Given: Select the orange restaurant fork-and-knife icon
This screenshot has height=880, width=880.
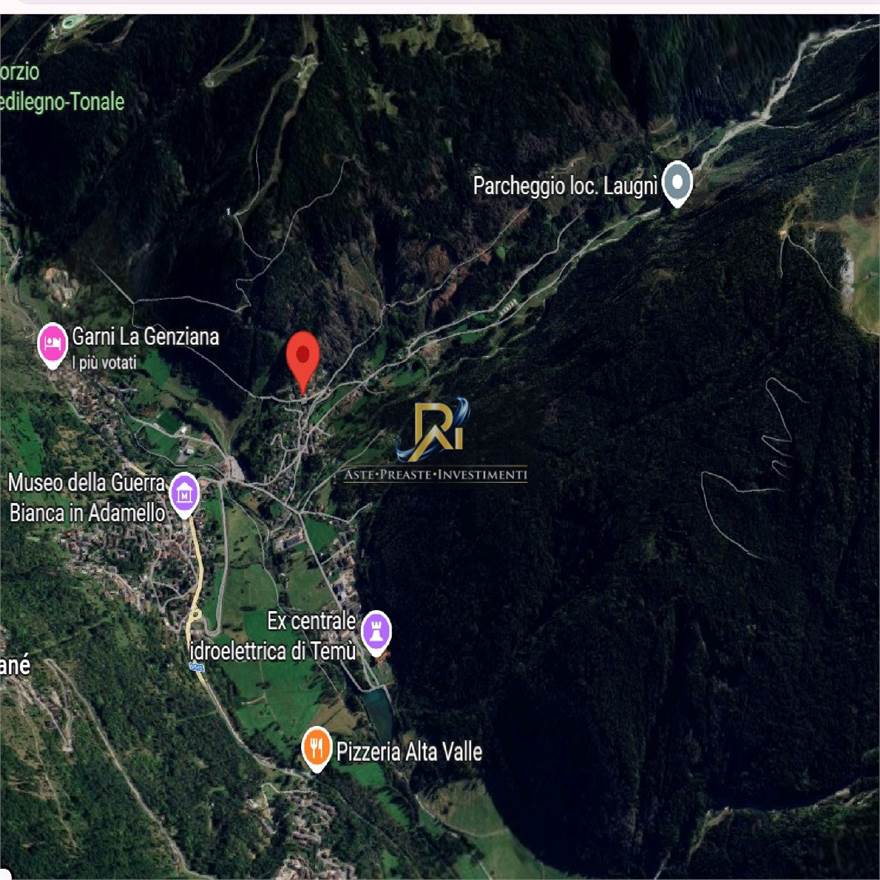Looking at the screenshot, I should 317,749.
